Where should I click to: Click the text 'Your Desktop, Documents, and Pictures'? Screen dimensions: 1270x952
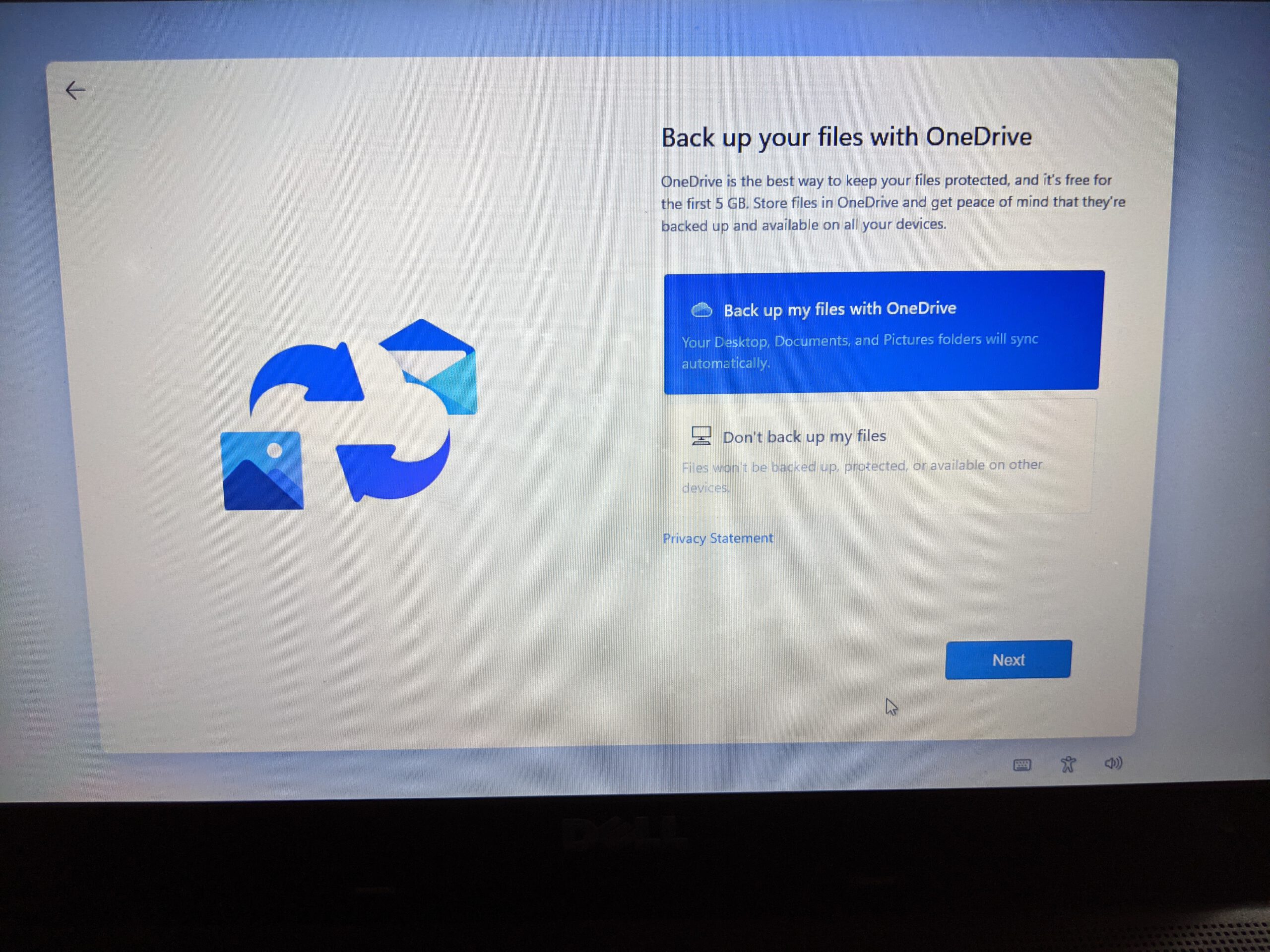[808, 341]
